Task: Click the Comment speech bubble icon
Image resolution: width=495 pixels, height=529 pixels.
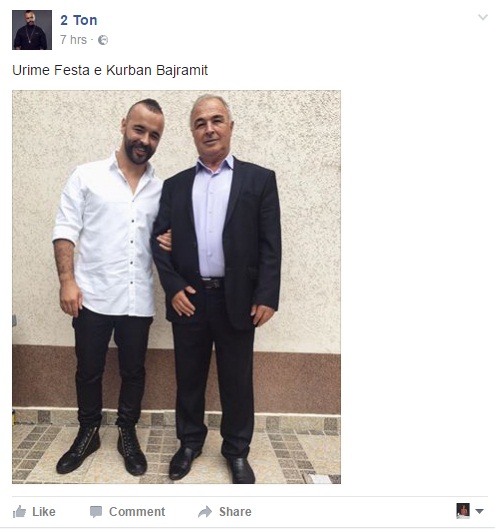Action: pyautogui.click(x=96, y=512)
